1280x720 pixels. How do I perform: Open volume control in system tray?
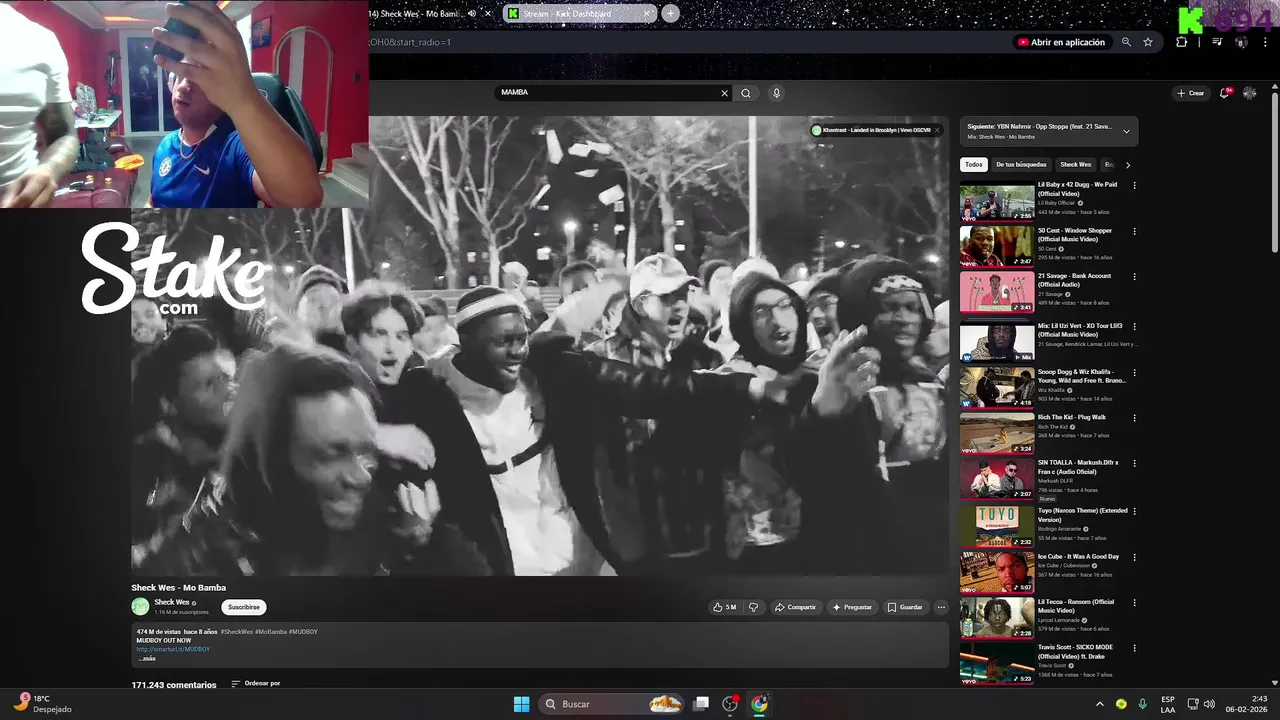tap(1209, 704)
